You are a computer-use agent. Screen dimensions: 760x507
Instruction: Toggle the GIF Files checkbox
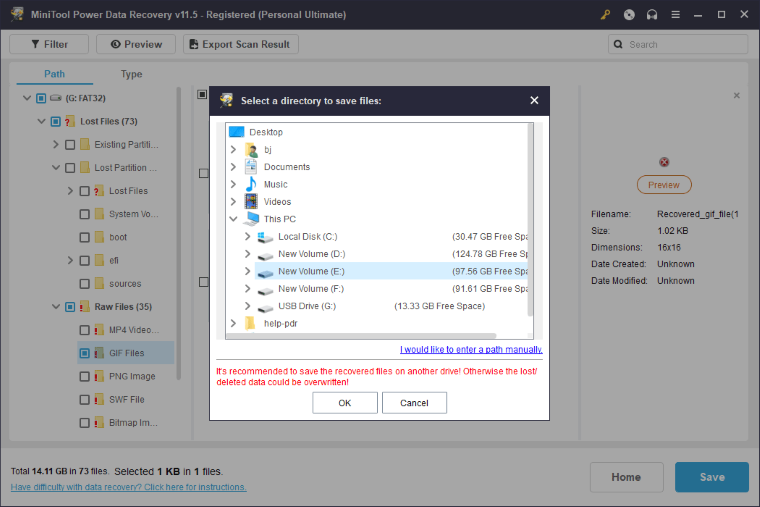click(x=85, y=353)
